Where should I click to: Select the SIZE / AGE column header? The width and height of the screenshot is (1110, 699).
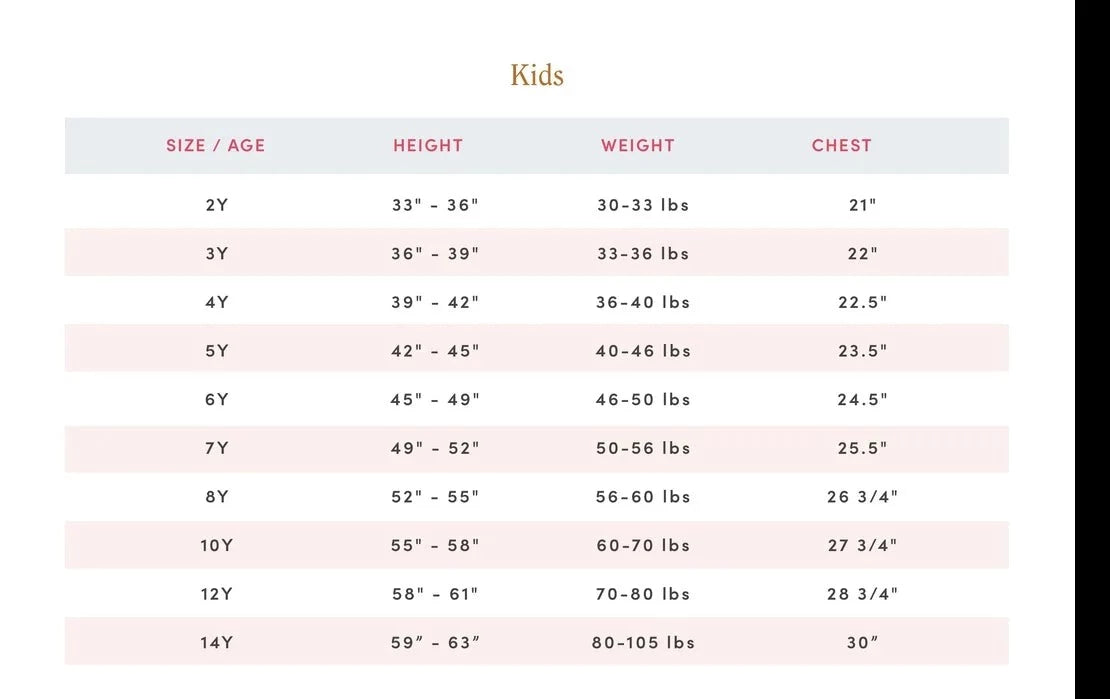tap(216, 145)
